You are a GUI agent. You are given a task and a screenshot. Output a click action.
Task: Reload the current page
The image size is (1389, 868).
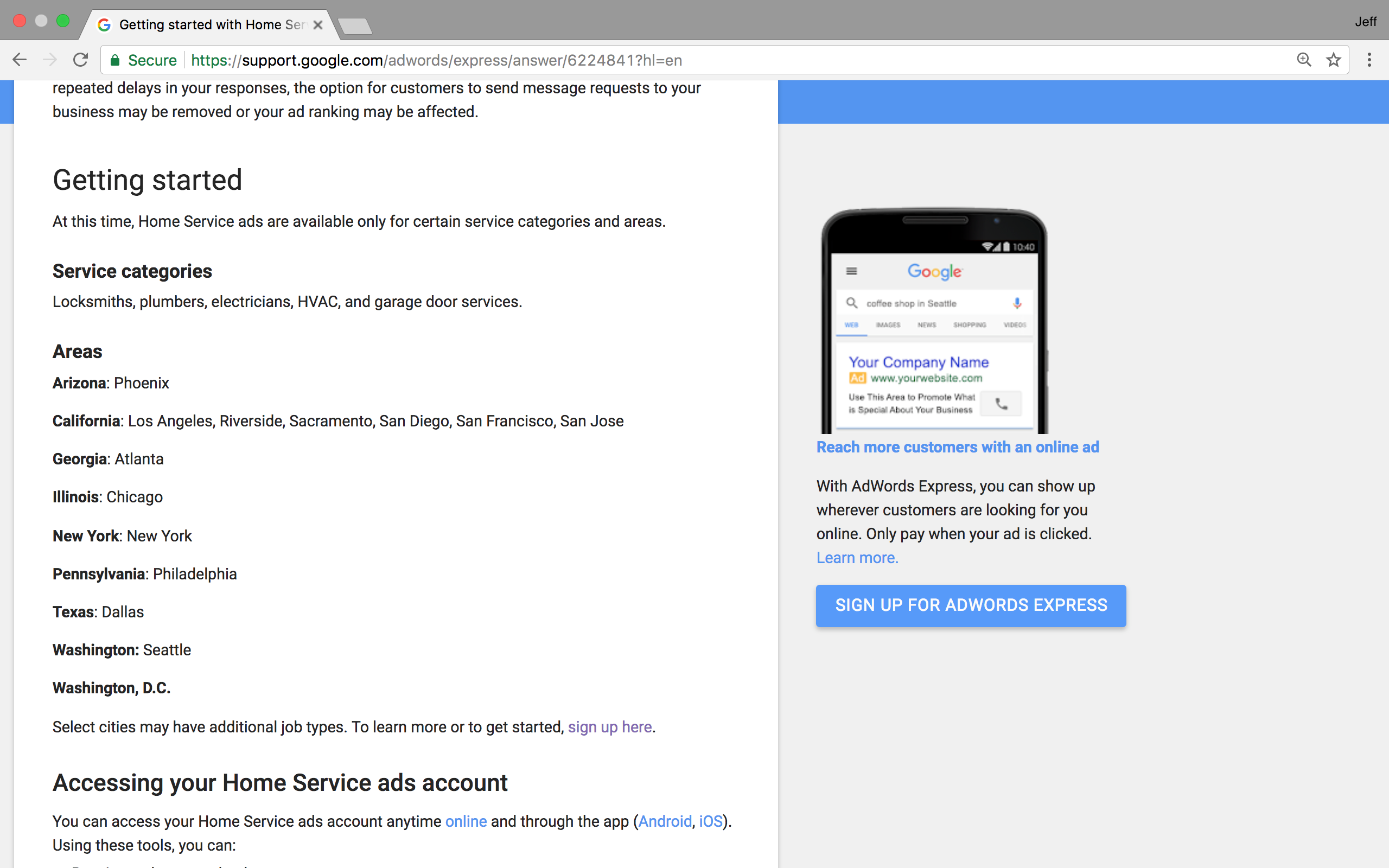(x=81, y=60)
